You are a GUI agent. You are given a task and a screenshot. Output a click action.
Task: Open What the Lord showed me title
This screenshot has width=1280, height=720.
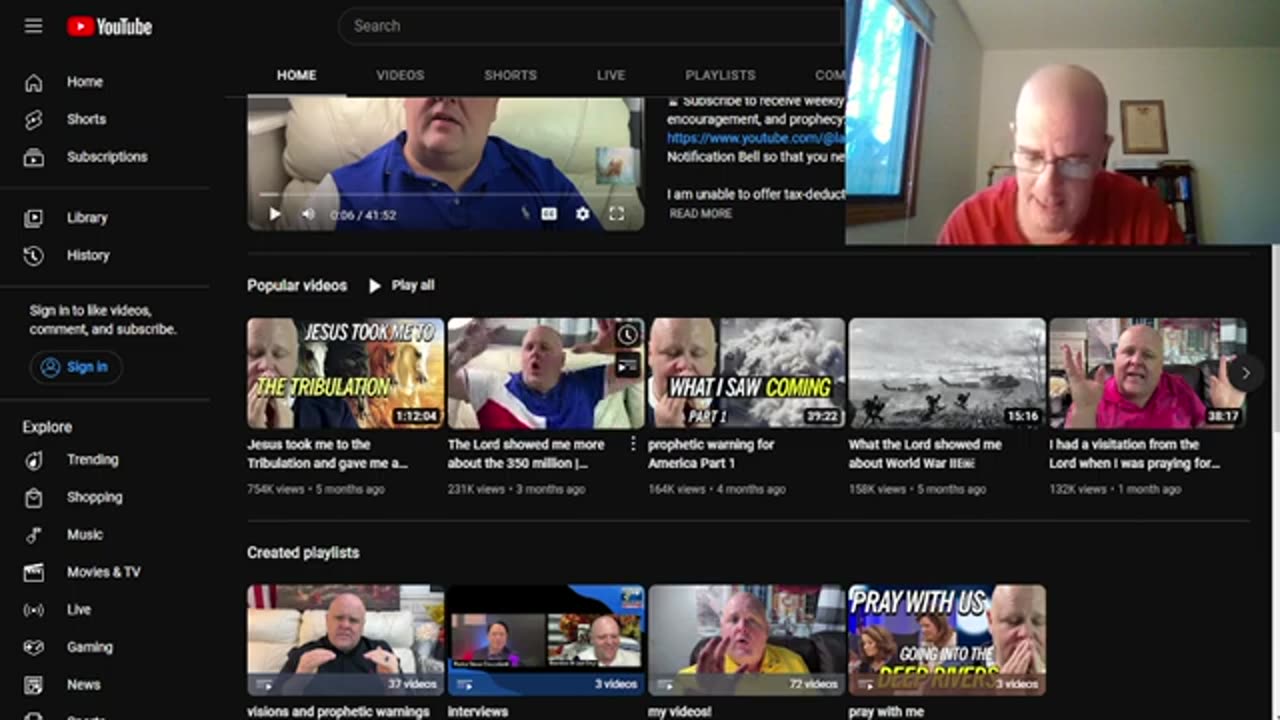[x=925, y=454]
